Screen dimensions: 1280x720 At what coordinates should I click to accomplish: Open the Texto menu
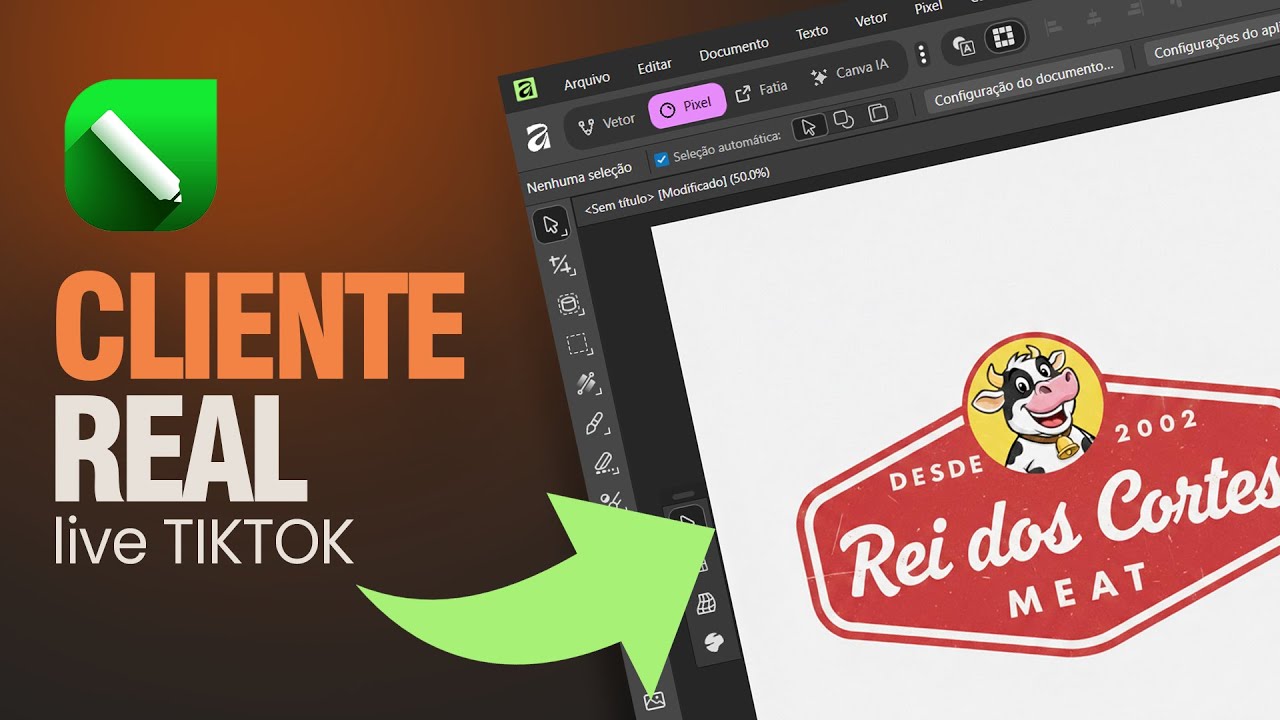812,32
